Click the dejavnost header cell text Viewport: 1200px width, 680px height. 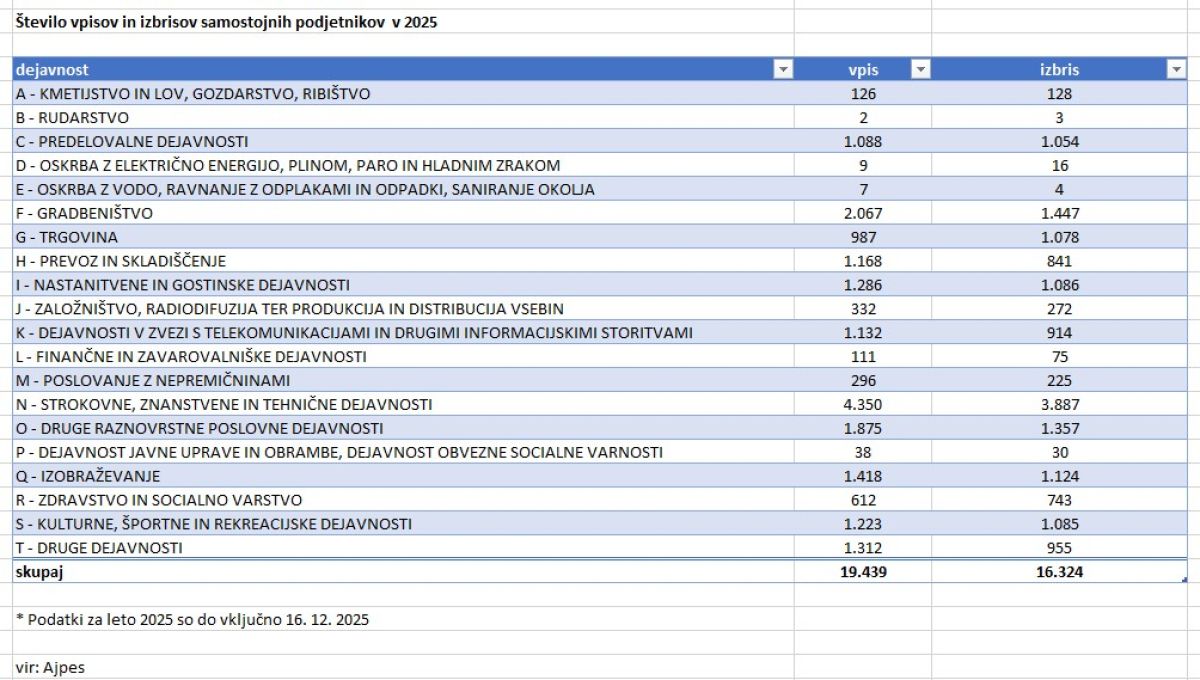pyautogui.click(x=53, y=70)
